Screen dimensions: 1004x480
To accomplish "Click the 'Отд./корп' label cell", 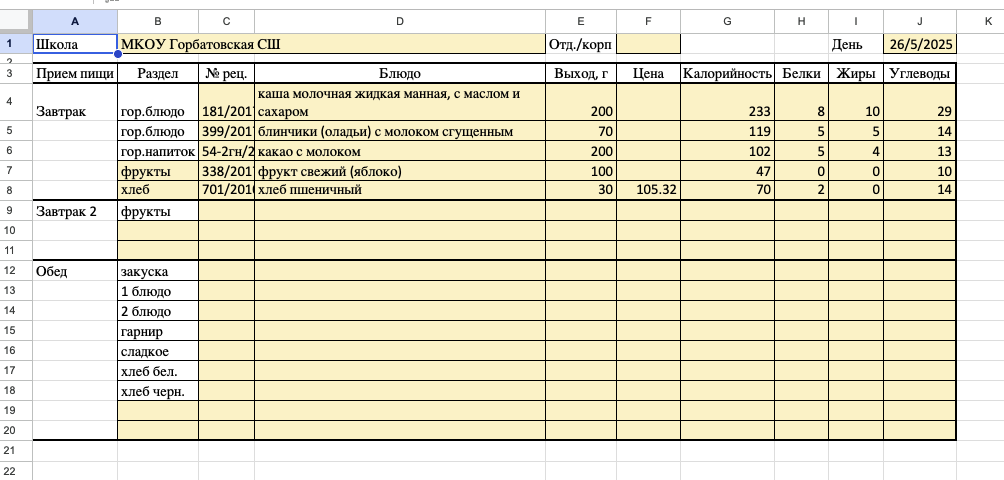I will point(581,44).
